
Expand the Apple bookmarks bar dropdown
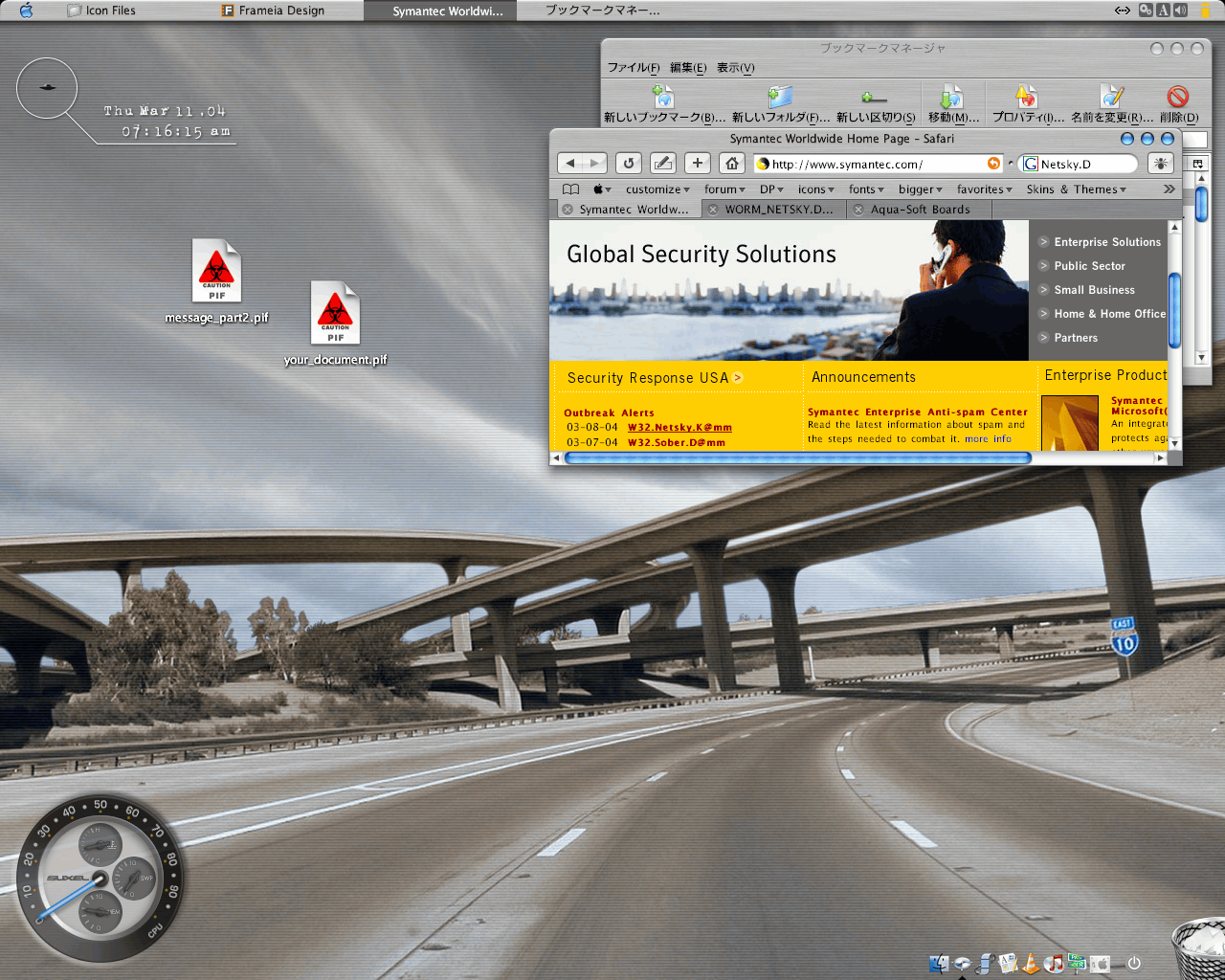point(601,189)
